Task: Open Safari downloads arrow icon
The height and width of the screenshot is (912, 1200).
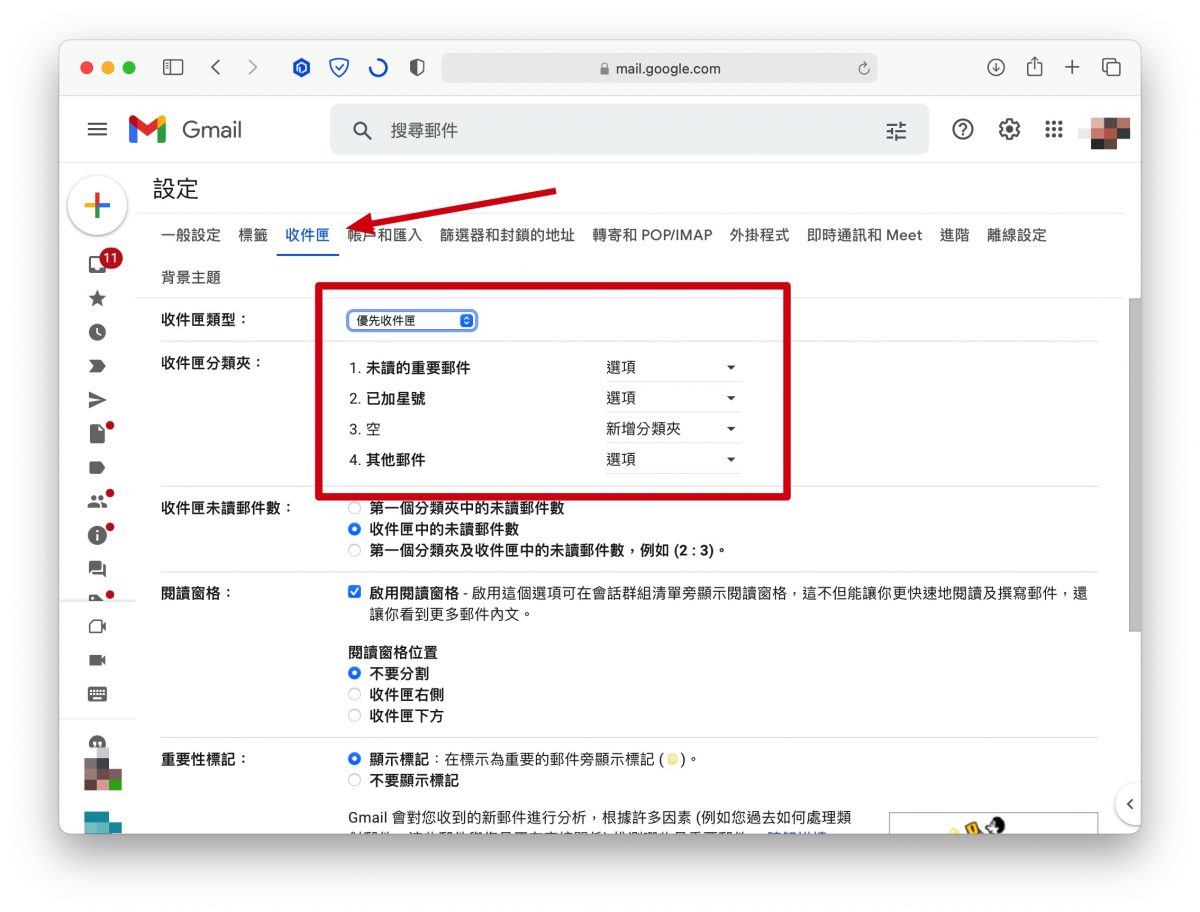Action: tap(996, 67)
